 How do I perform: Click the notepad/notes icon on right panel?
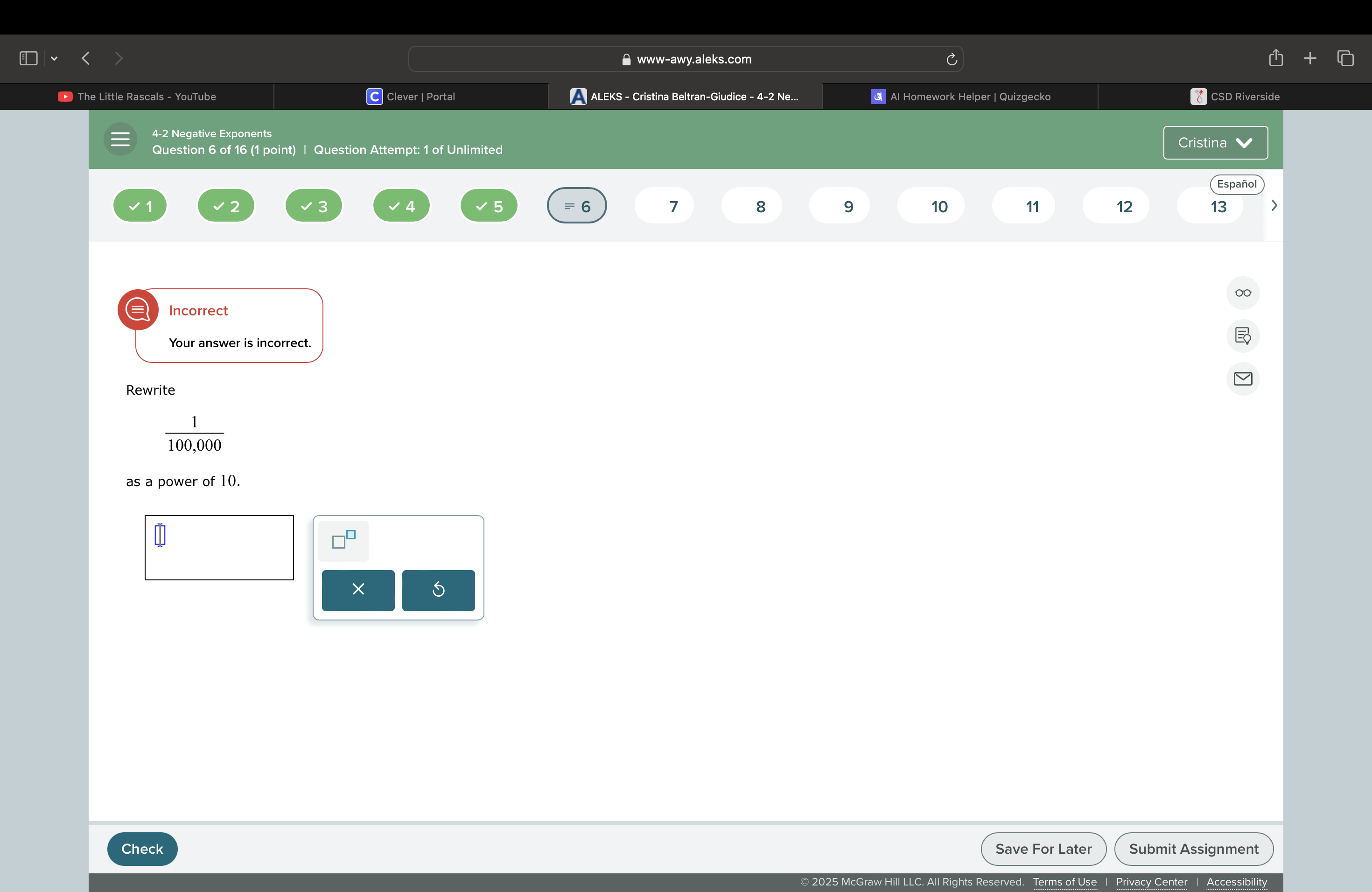click(1243, 335)
